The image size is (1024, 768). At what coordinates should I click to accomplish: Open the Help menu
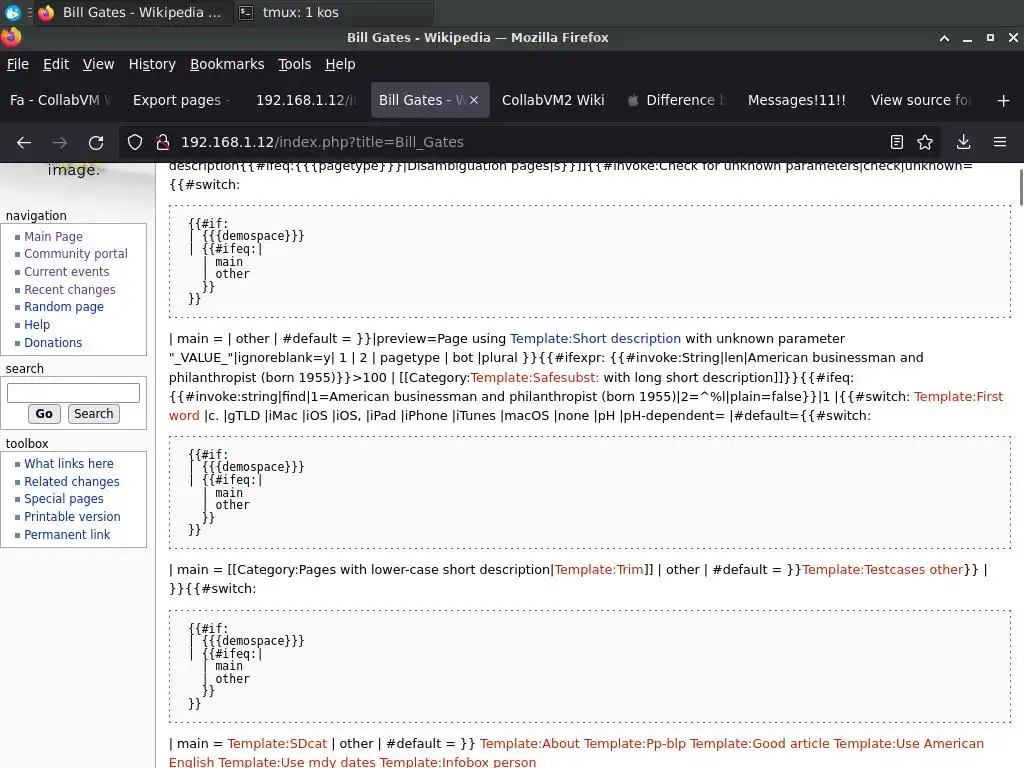340,64
